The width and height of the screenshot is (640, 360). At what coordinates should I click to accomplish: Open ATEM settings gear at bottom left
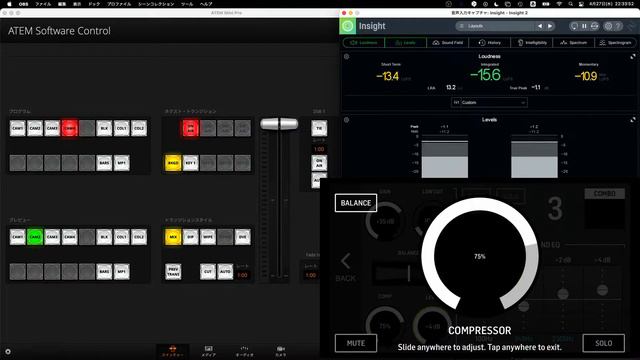(x=8, y=351)
